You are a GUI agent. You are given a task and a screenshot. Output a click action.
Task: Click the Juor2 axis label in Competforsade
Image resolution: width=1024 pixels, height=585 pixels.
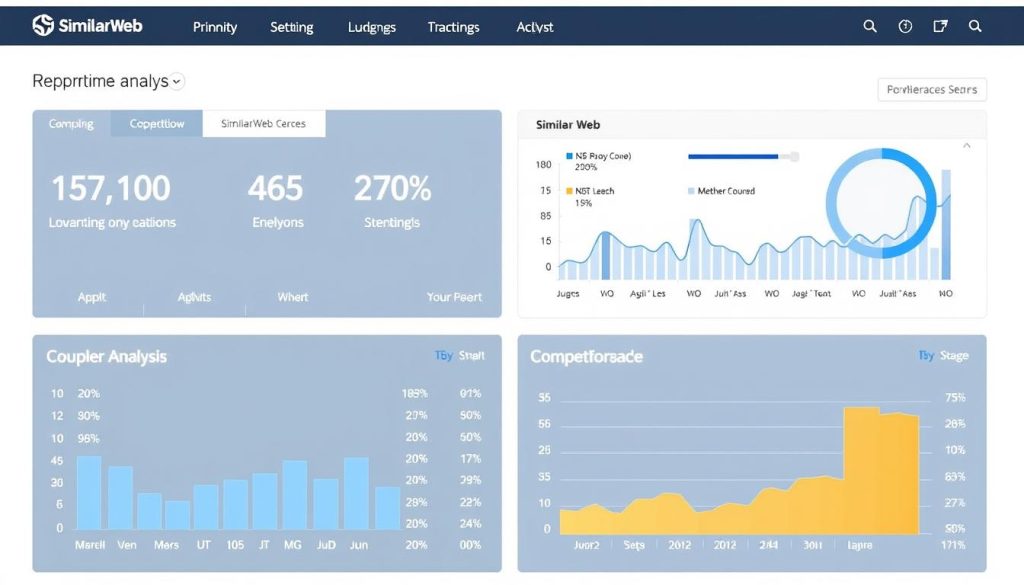coord(586,545)
